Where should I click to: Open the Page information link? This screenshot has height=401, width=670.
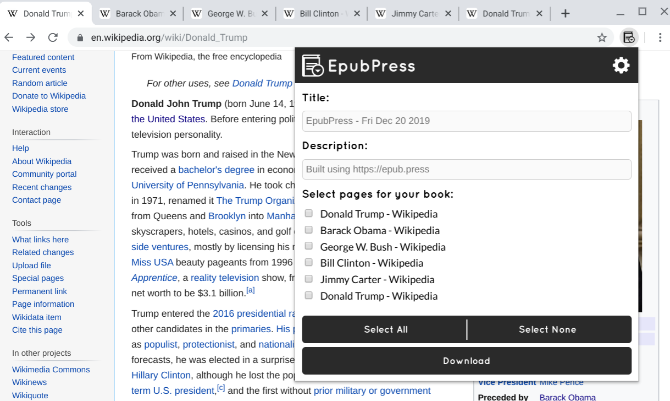[x=43, y=304]
